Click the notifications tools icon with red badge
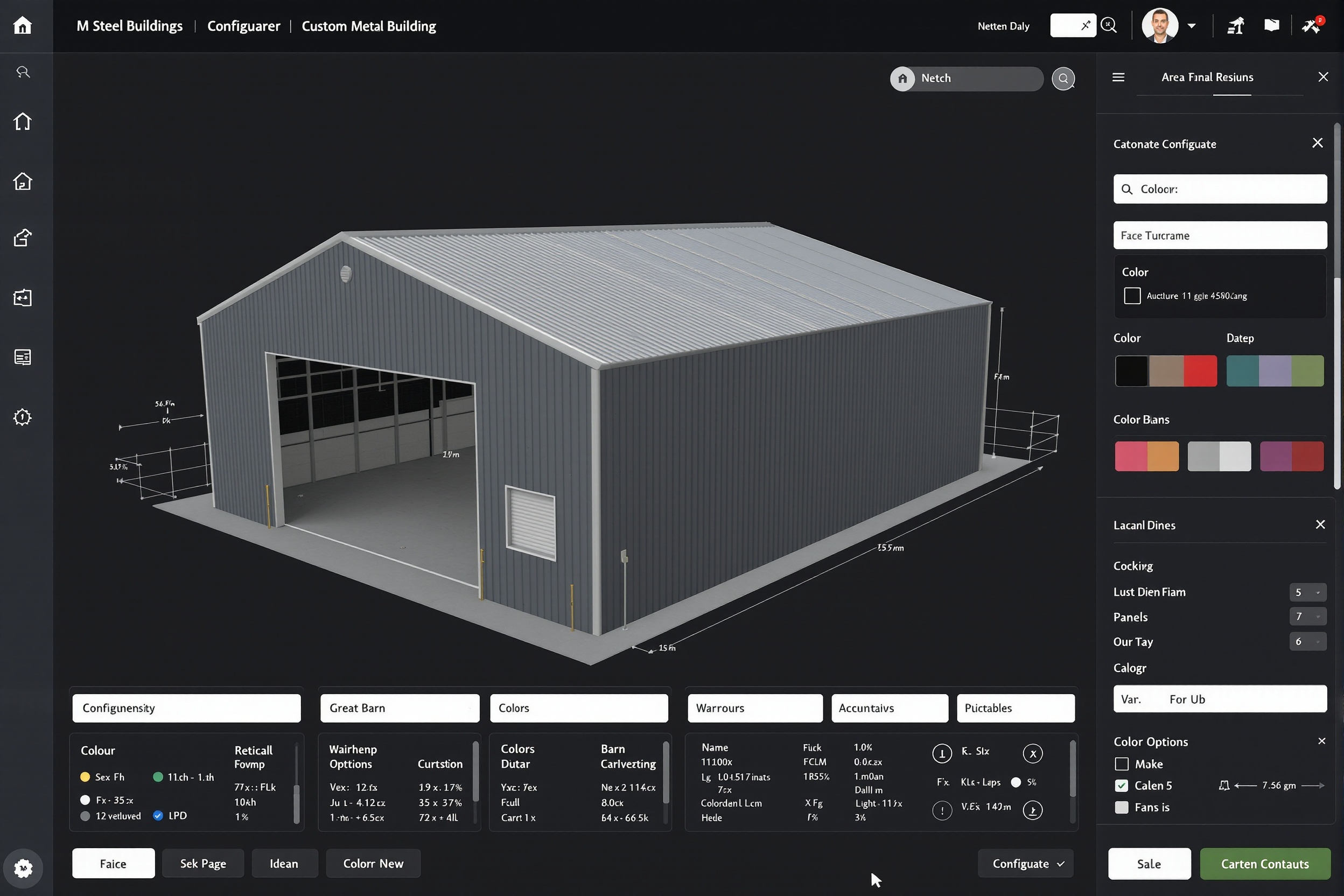The height and width of the screenshot is (896, 1344). point(1311,25)
